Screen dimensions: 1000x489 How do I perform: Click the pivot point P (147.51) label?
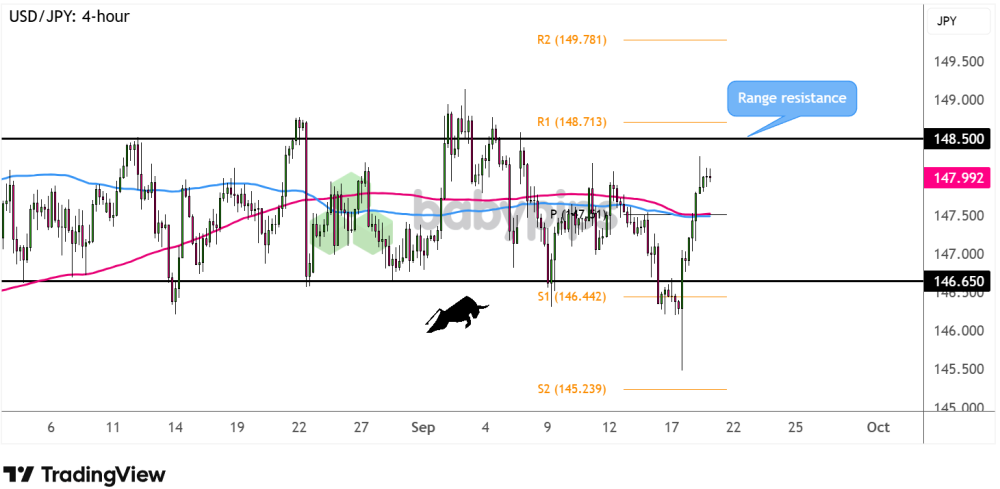click(578, 215)
